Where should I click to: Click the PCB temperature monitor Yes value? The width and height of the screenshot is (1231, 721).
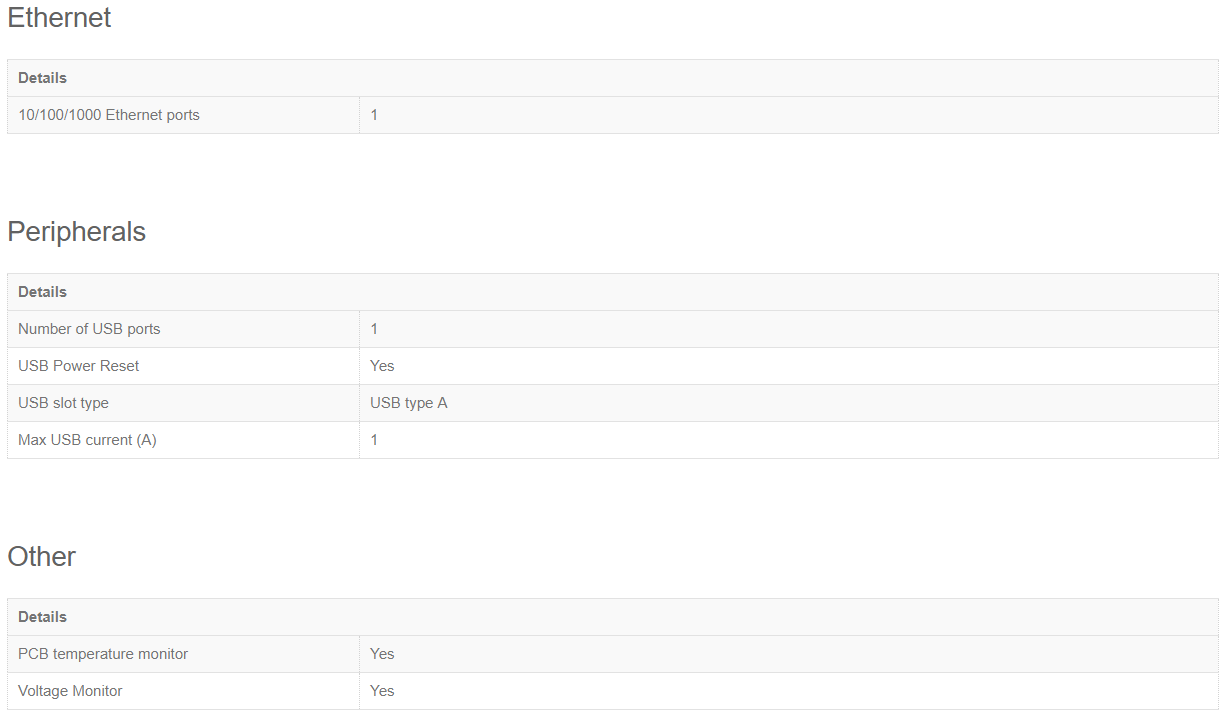(x=382, y=654)
